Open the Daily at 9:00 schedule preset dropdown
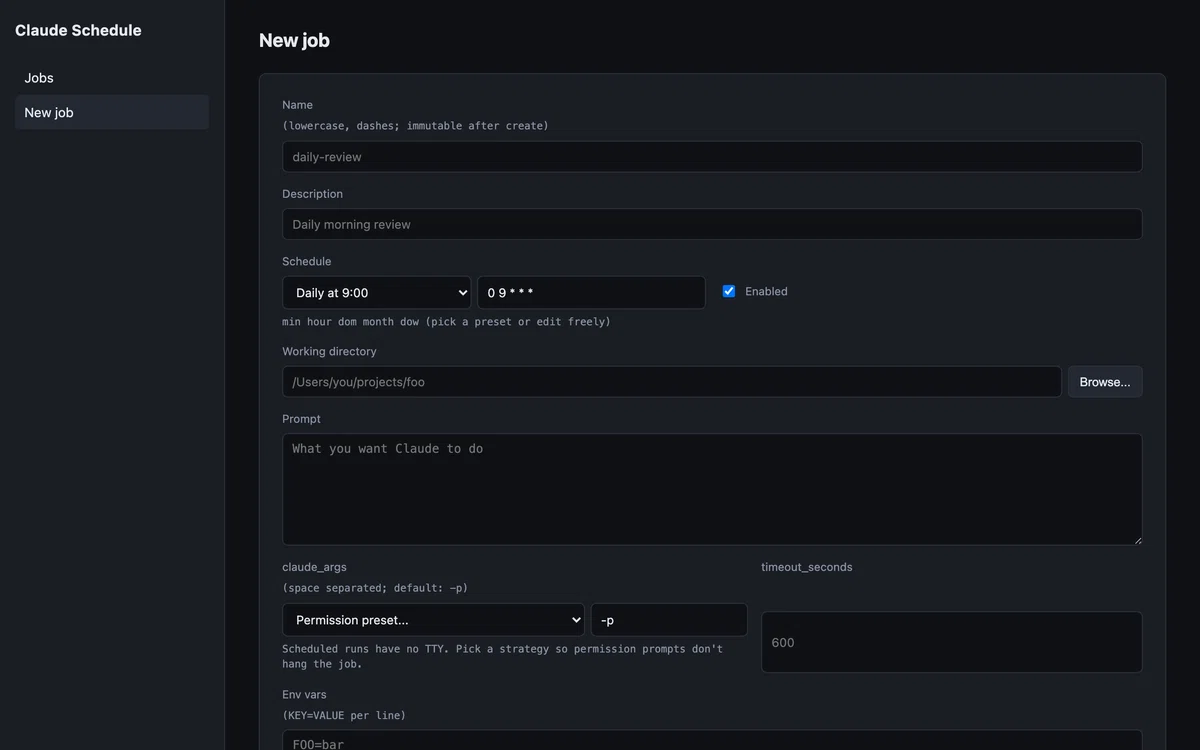This screenshot has height=750, width=1200. tap(376, 293)
